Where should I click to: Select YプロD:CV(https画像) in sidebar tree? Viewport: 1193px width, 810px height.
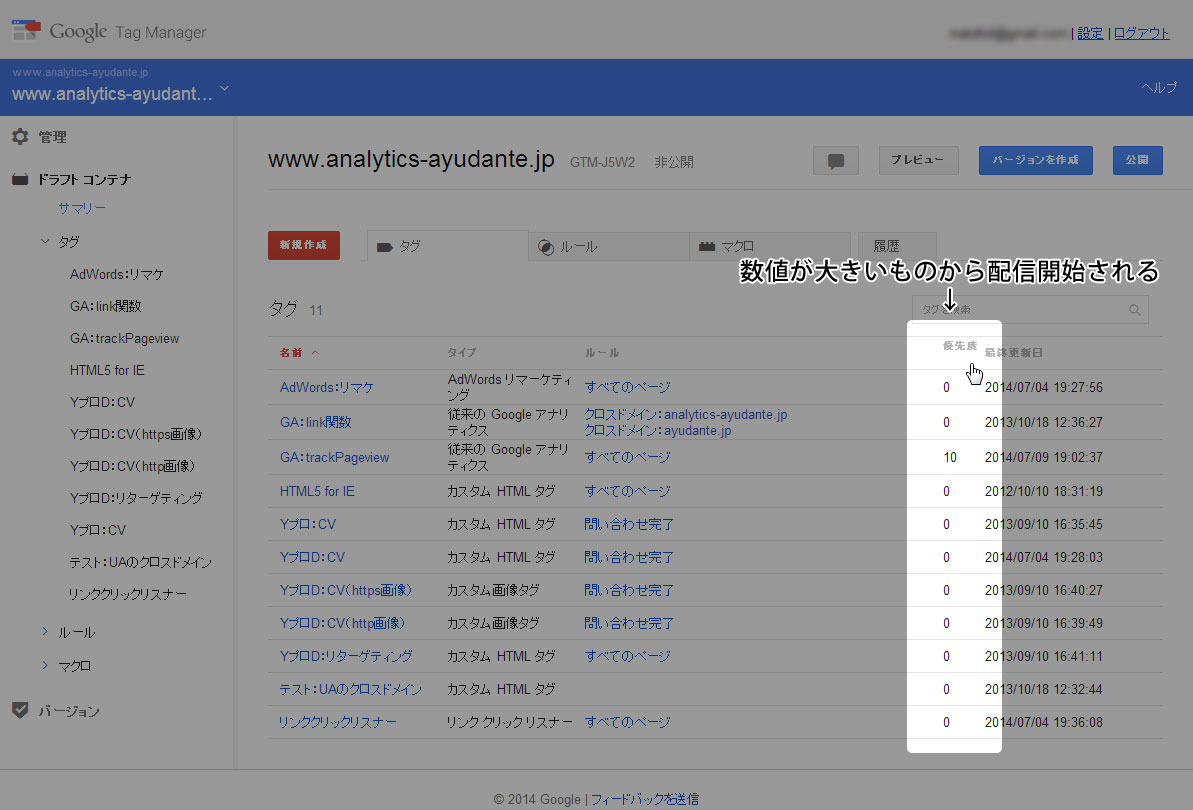click(135, 434)
